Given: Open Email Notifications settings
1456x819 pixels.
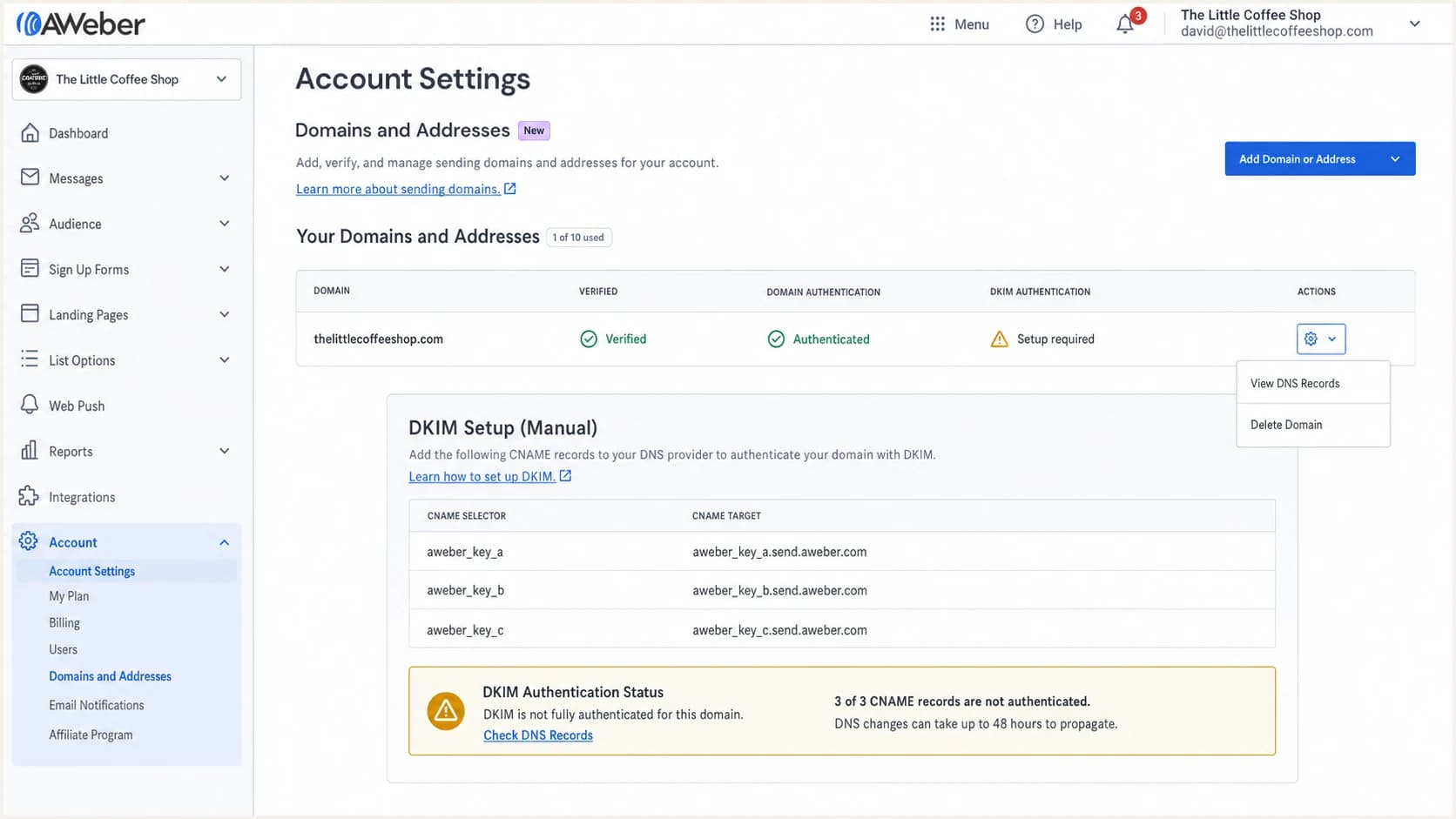Looking at the screenshot, I should [97, 705].
